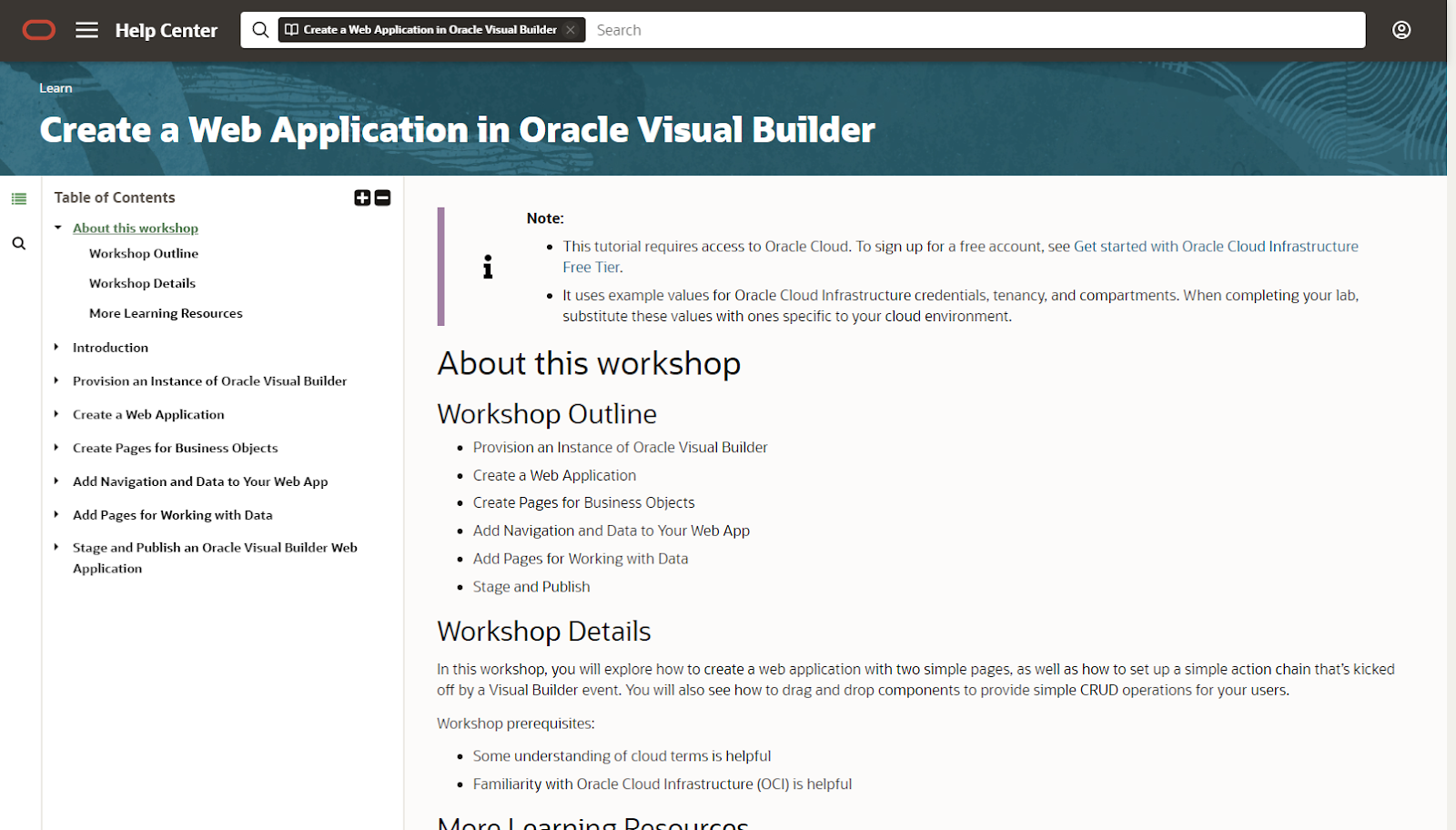This screenshot has width=1456, height=830.
Task: Click the search magnifier icon in header
Action: (260, 30)
